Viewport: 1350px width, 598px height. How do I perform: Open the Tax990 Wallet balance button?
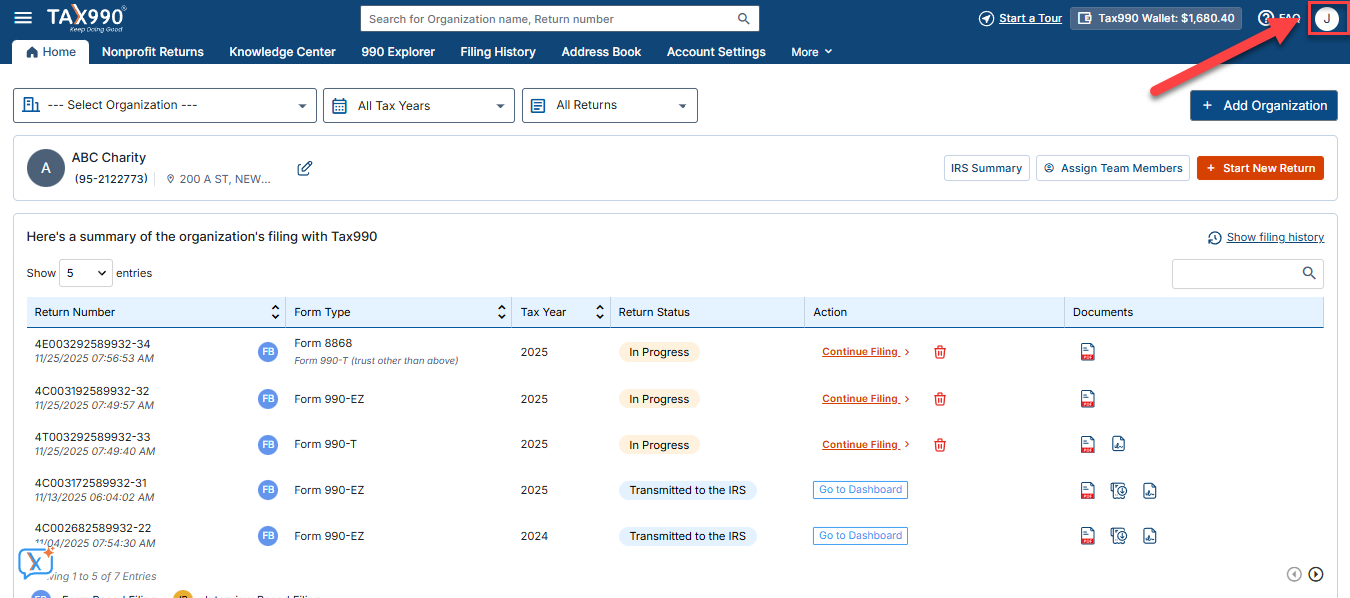(1156, 18)
